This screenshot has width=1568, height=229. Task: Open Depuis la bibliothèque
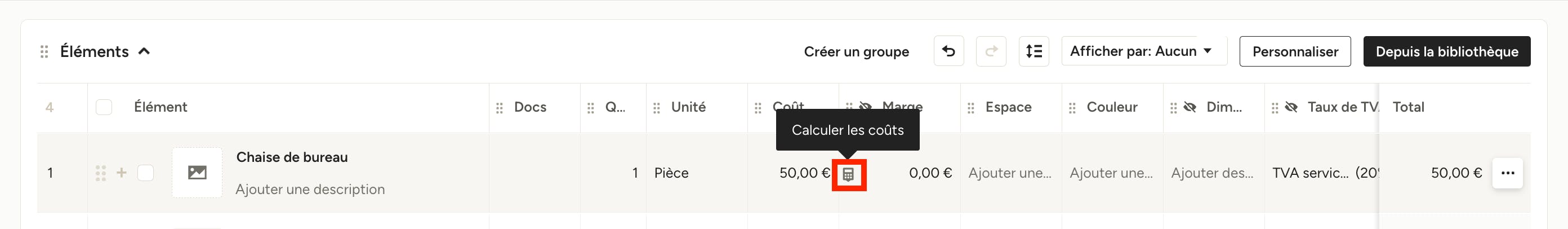1446,51
